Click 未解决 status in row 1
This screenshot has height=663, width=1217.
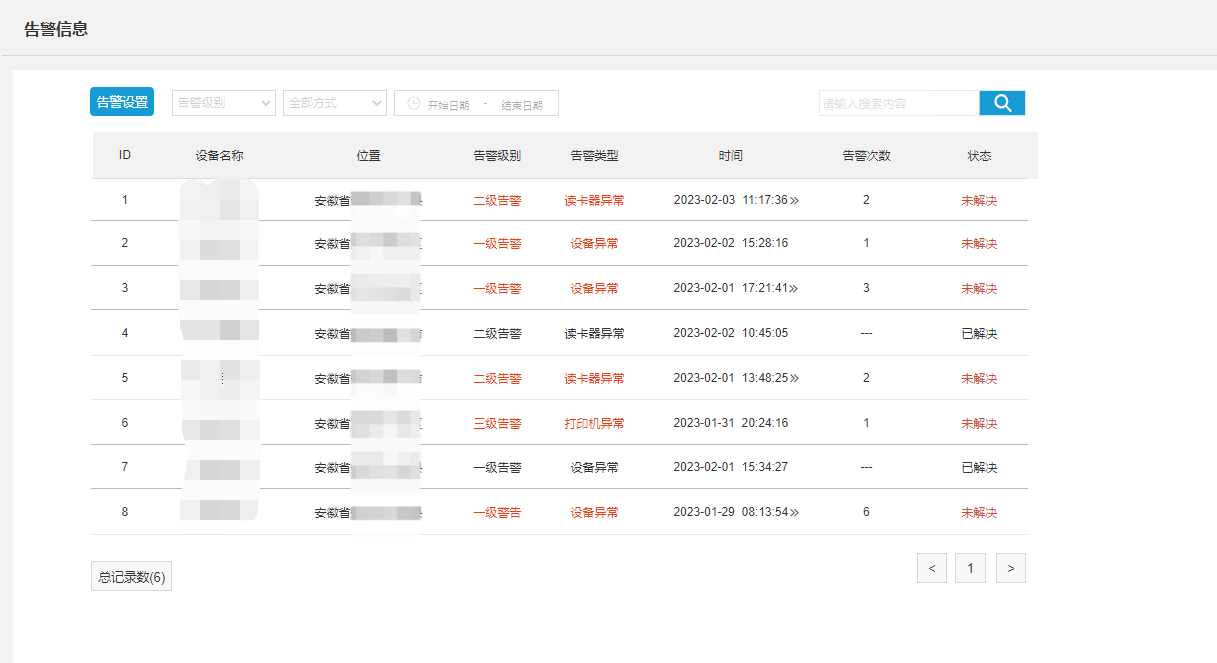pos(979,201)
